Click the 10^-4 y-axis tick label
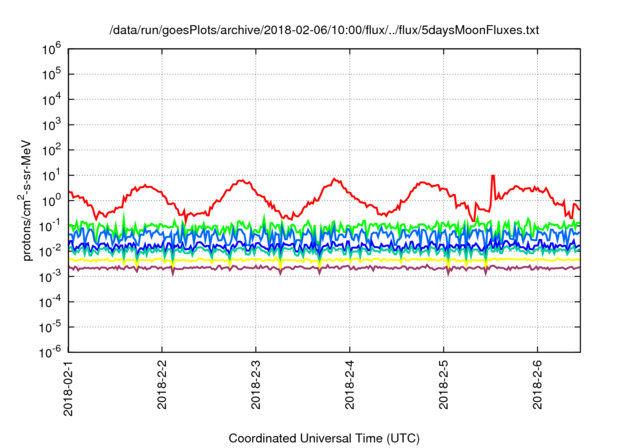640x448 pixels. point(51,302)
